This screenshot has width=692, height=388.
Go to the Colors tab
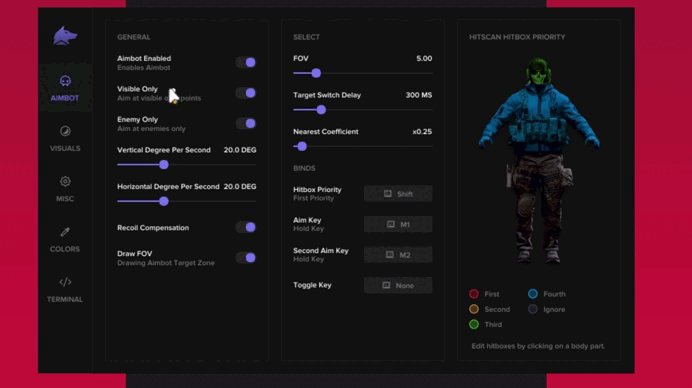pyautogui.click(x=65, y=239)
